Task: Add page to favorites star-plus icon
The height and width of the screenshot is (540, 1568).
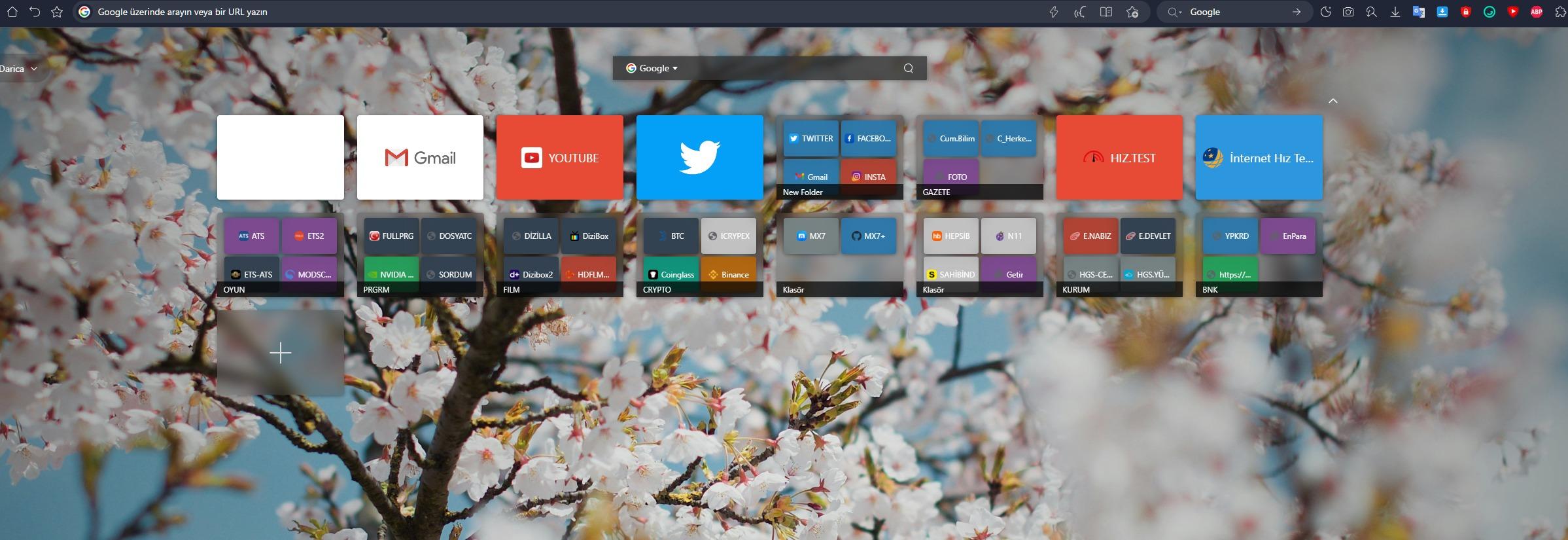Action: click(1132, 12)
